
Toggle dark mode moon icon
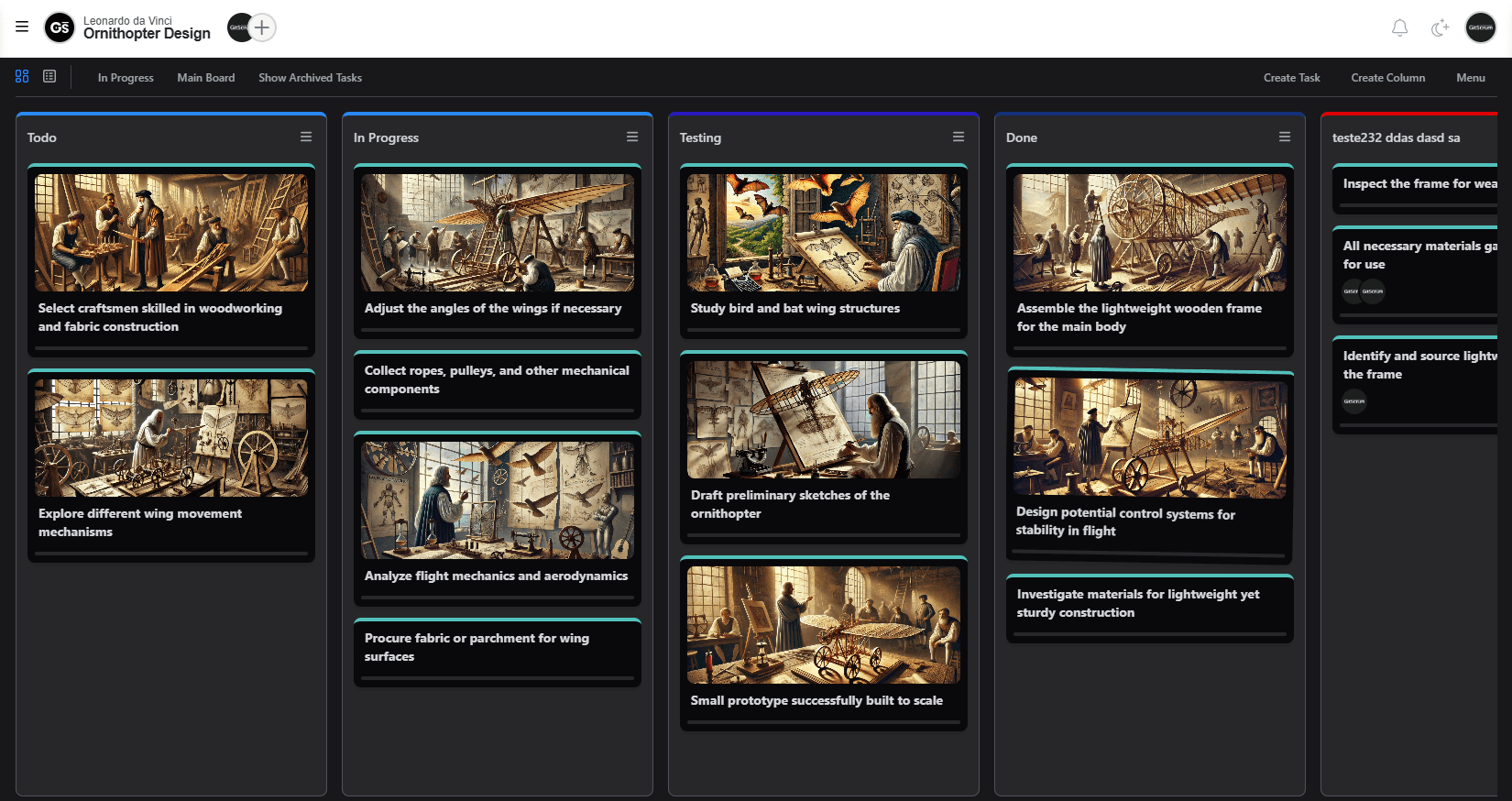1440,28
